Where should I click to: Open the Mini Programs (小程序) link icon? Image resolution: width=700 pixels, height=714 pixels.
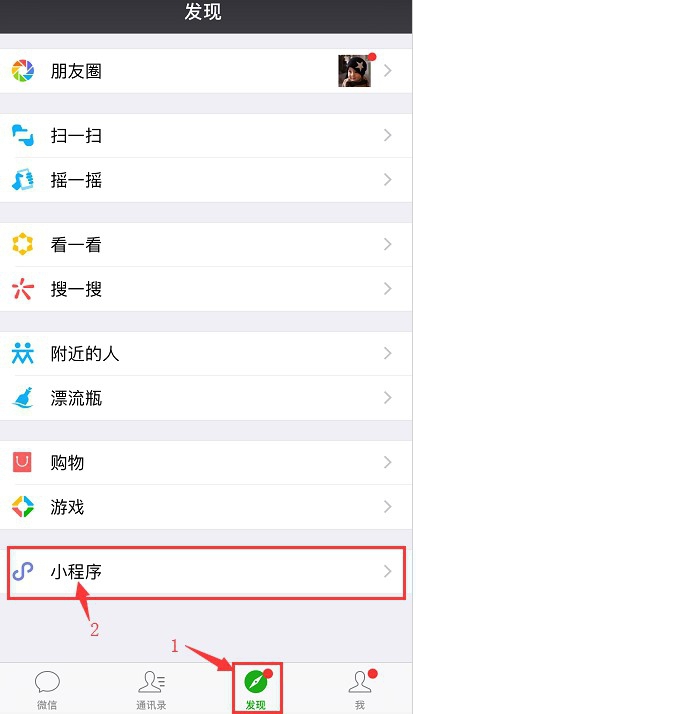23,571
